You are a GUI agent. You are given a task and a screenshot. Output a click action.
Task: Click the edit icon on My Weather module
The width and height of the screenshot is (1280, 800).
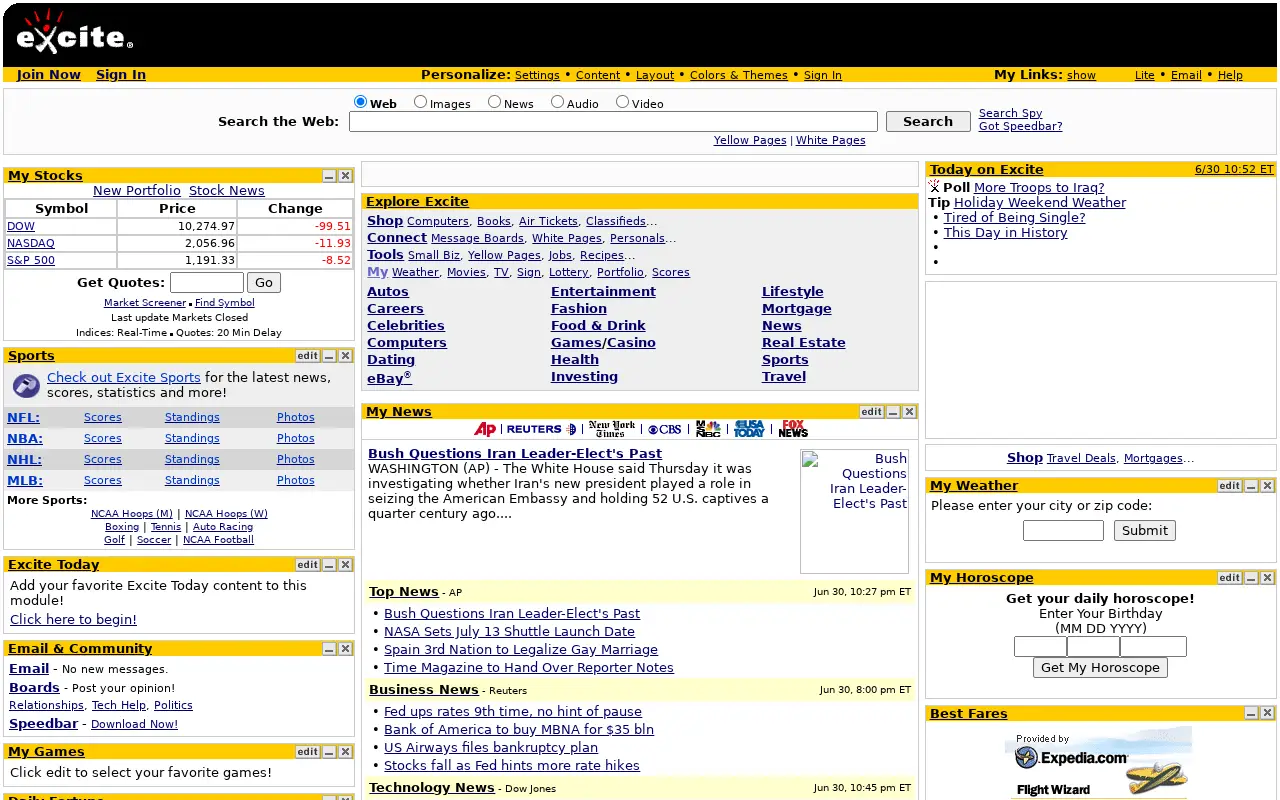pyautogui.click(x=1229, y=486)
